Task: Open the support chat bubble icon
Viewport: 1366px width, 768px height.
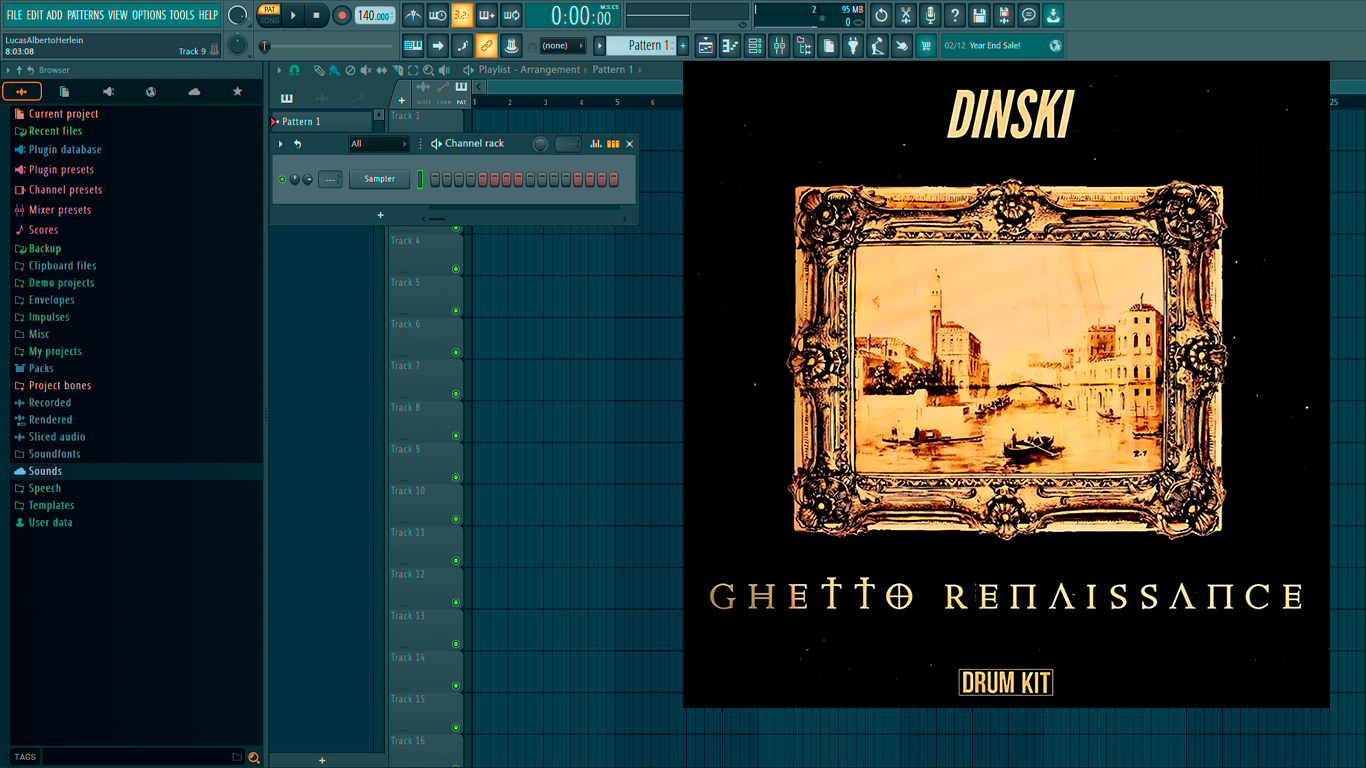Action: [x=1028, y=15]
